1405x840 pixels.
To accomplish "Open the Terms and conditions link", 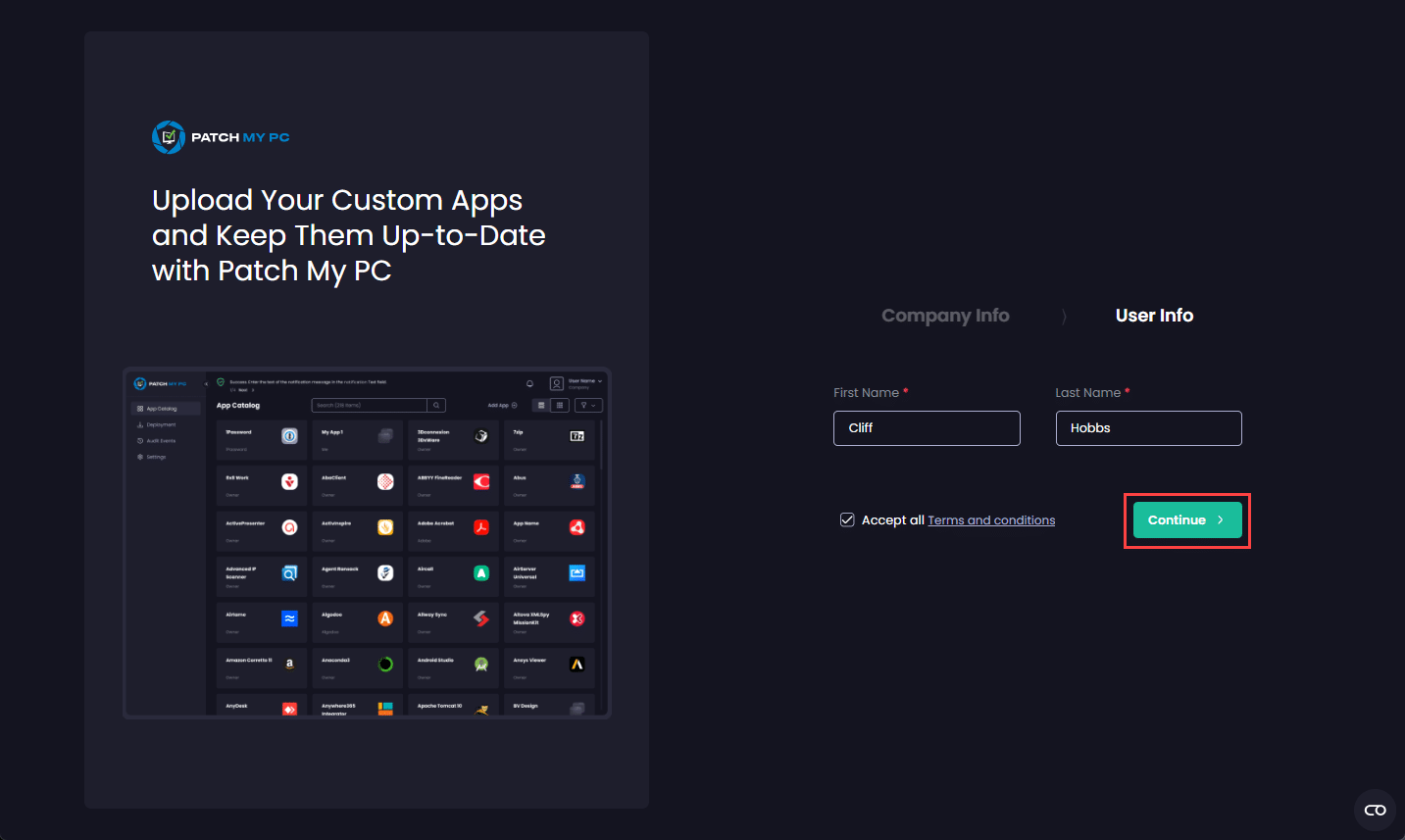I will pyautogui.click(x=991, y=520).
